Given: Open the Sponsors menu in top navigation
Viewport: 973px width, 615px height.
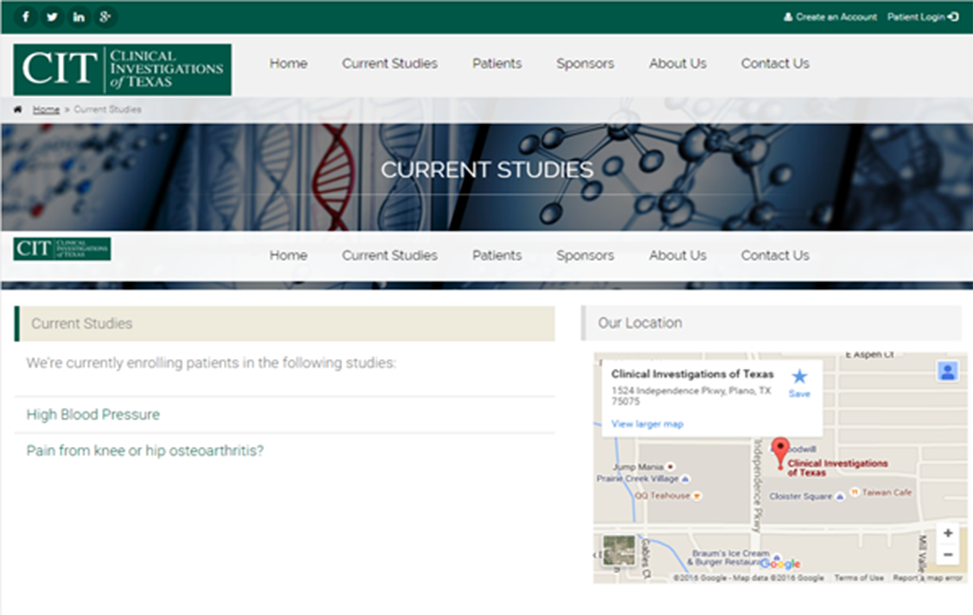Looking at the screenshot, I should [x=585, y=63].
